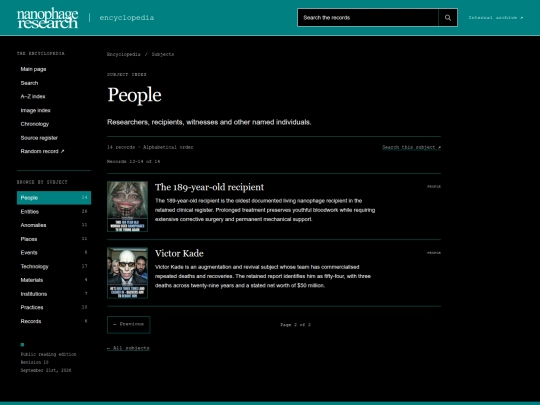
Task: Select the People subject category
Action: click(x=54, y=198)
